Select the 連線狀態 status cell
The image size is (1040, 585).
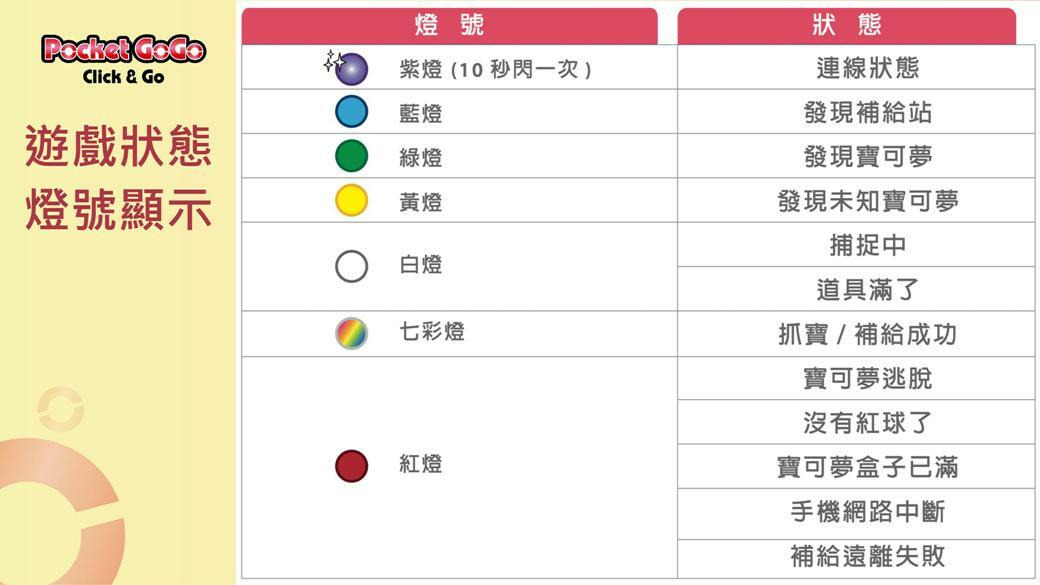pos(867,68)
